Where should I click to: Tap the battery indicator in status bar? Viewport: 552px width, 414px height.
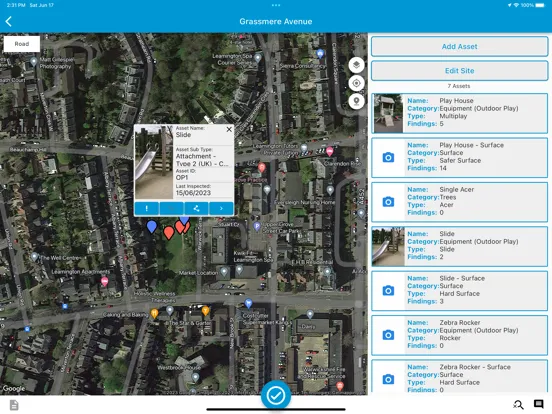pyautogui.click(x=540, y=5)
